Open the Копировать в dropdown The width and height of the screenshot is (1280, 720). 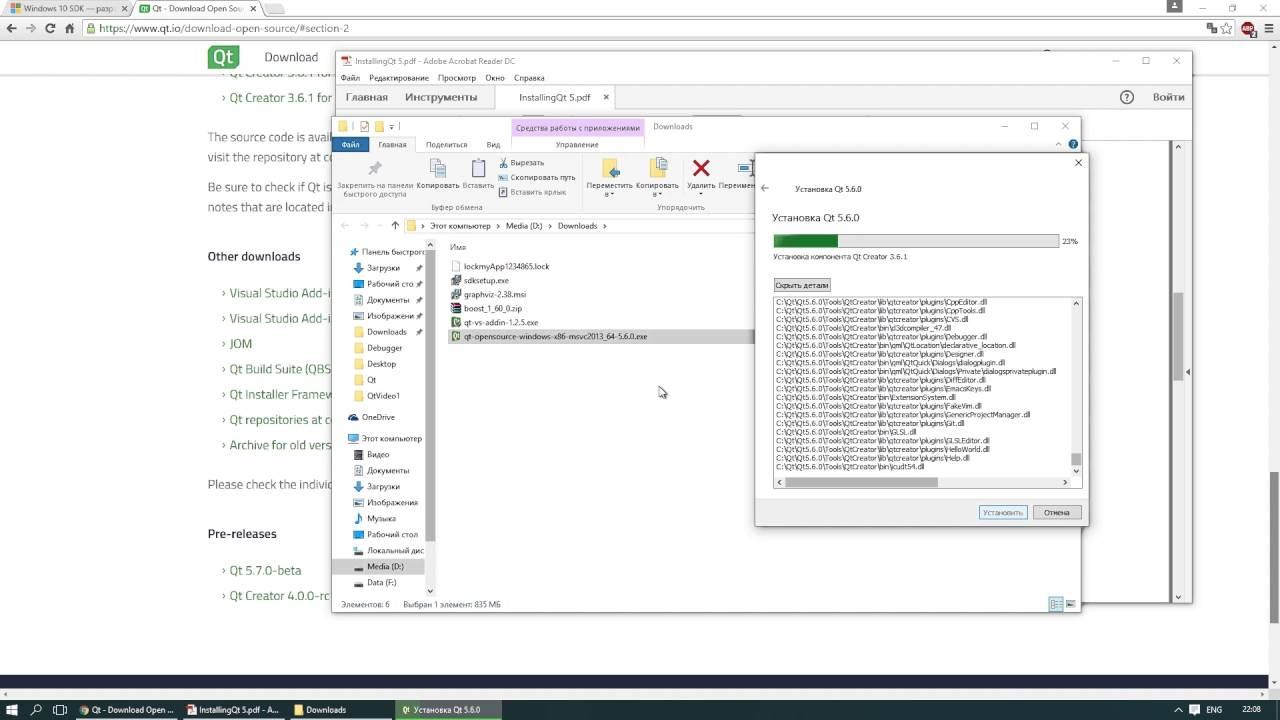point(657,194)
